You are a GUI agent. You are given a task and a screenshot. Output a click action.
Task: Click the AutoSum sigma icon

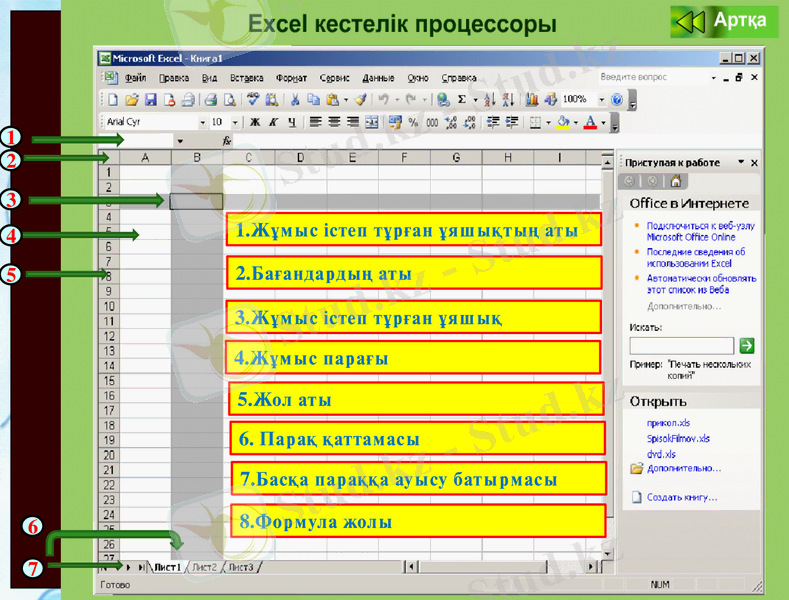pyautogui.click(x=461, y=100)
